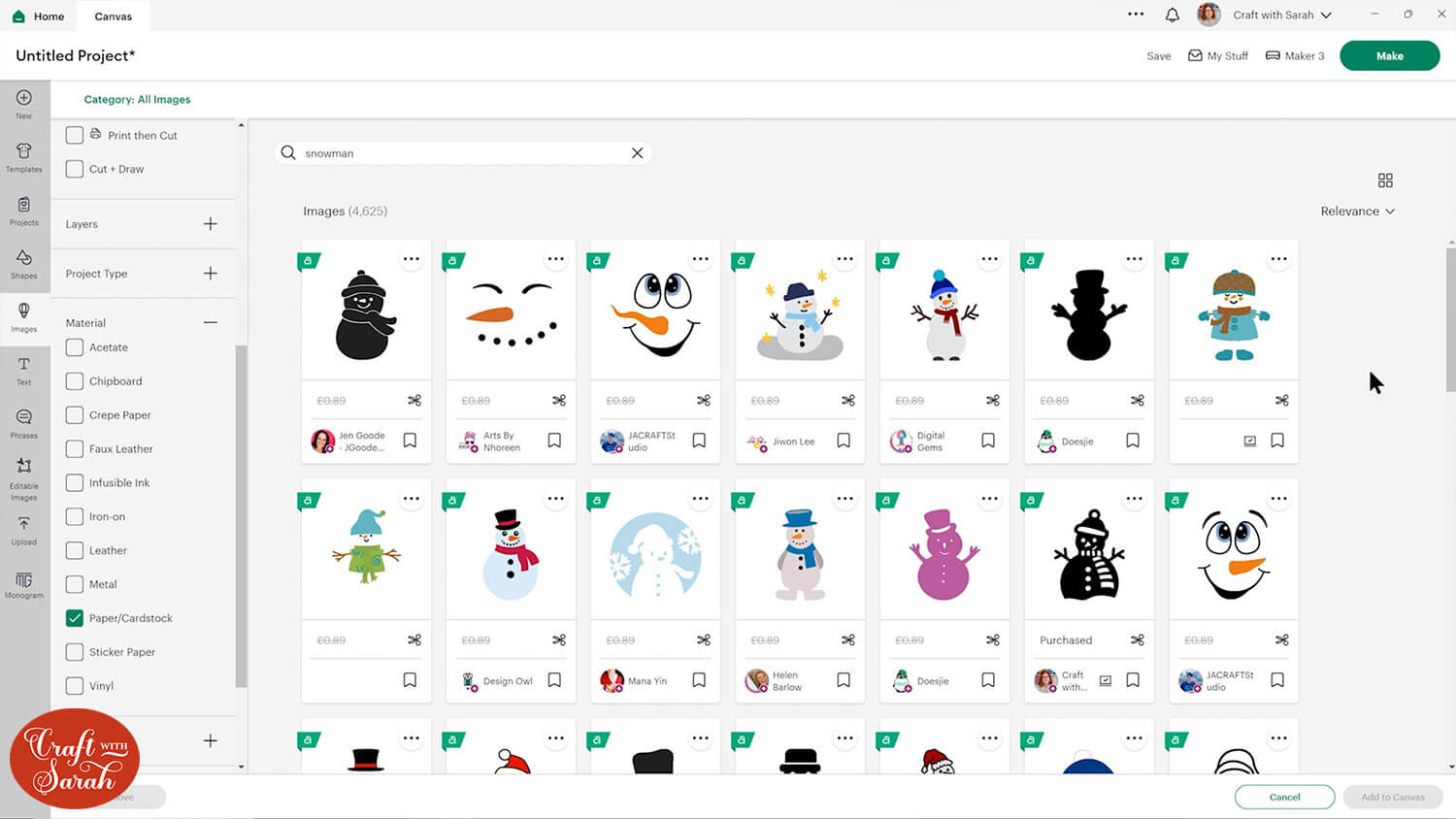1456x819 pixels.
Task: Switch to the Canvas tab
Action: [x=114, y=16]
